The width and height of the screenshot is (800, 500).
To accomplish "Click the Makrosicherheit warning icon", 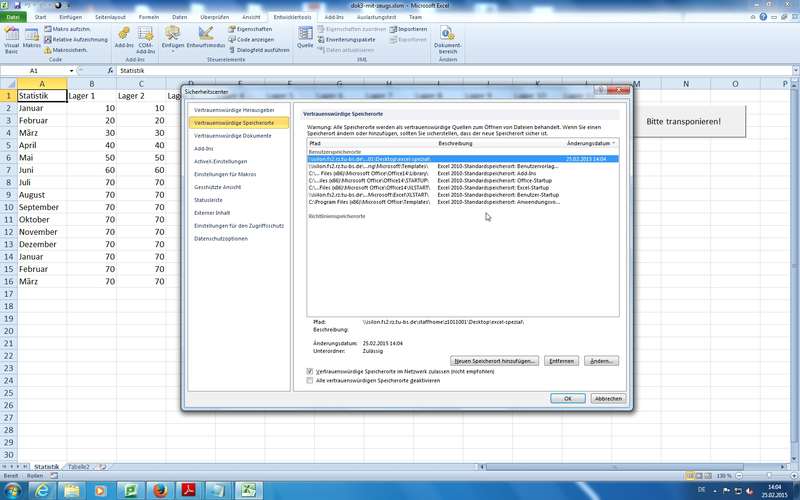I will pyautogui.click(x=48, y=51).
